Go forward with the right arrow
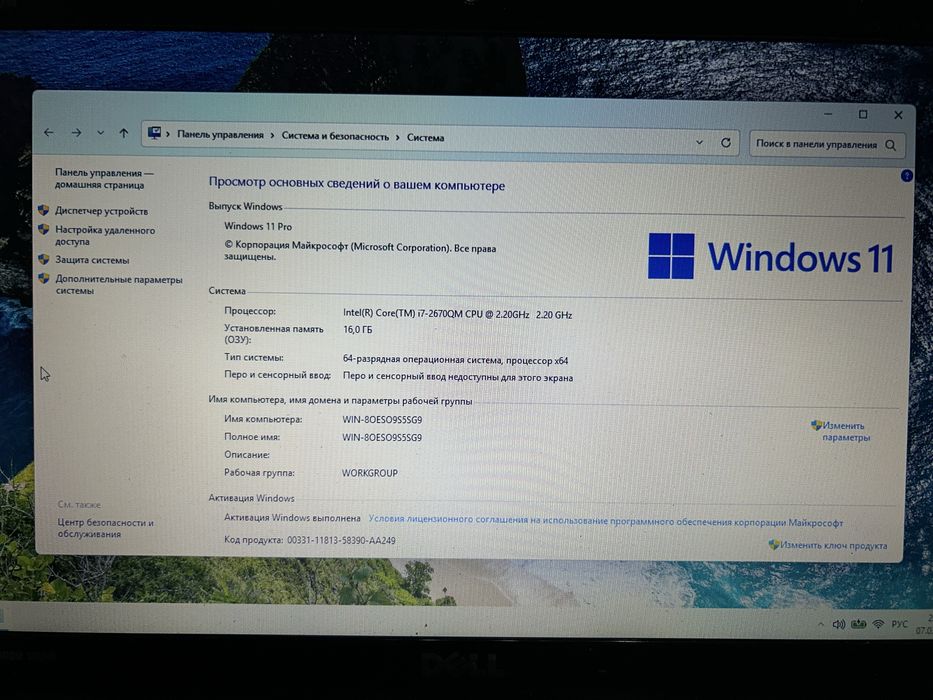 76,133
